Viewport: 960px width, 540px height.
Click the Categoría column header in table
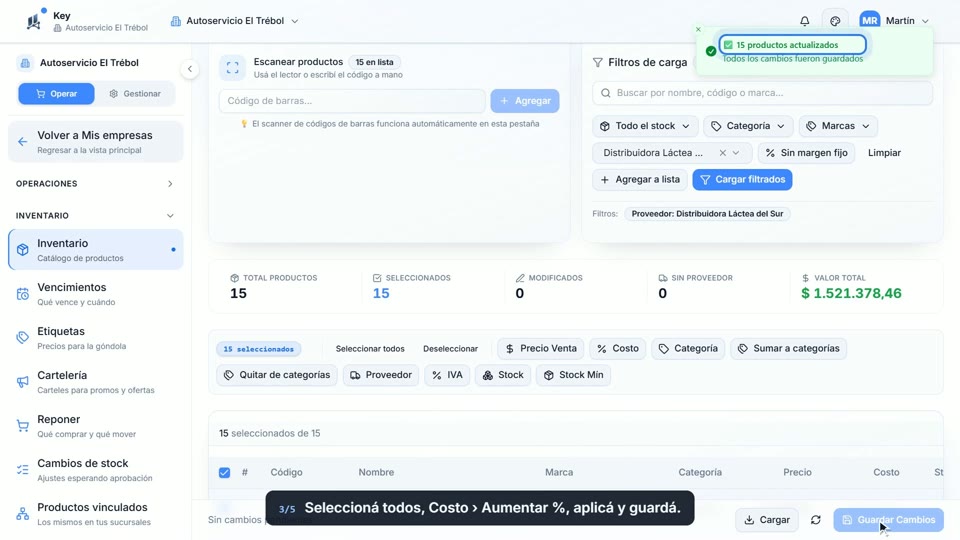(700, 473)
